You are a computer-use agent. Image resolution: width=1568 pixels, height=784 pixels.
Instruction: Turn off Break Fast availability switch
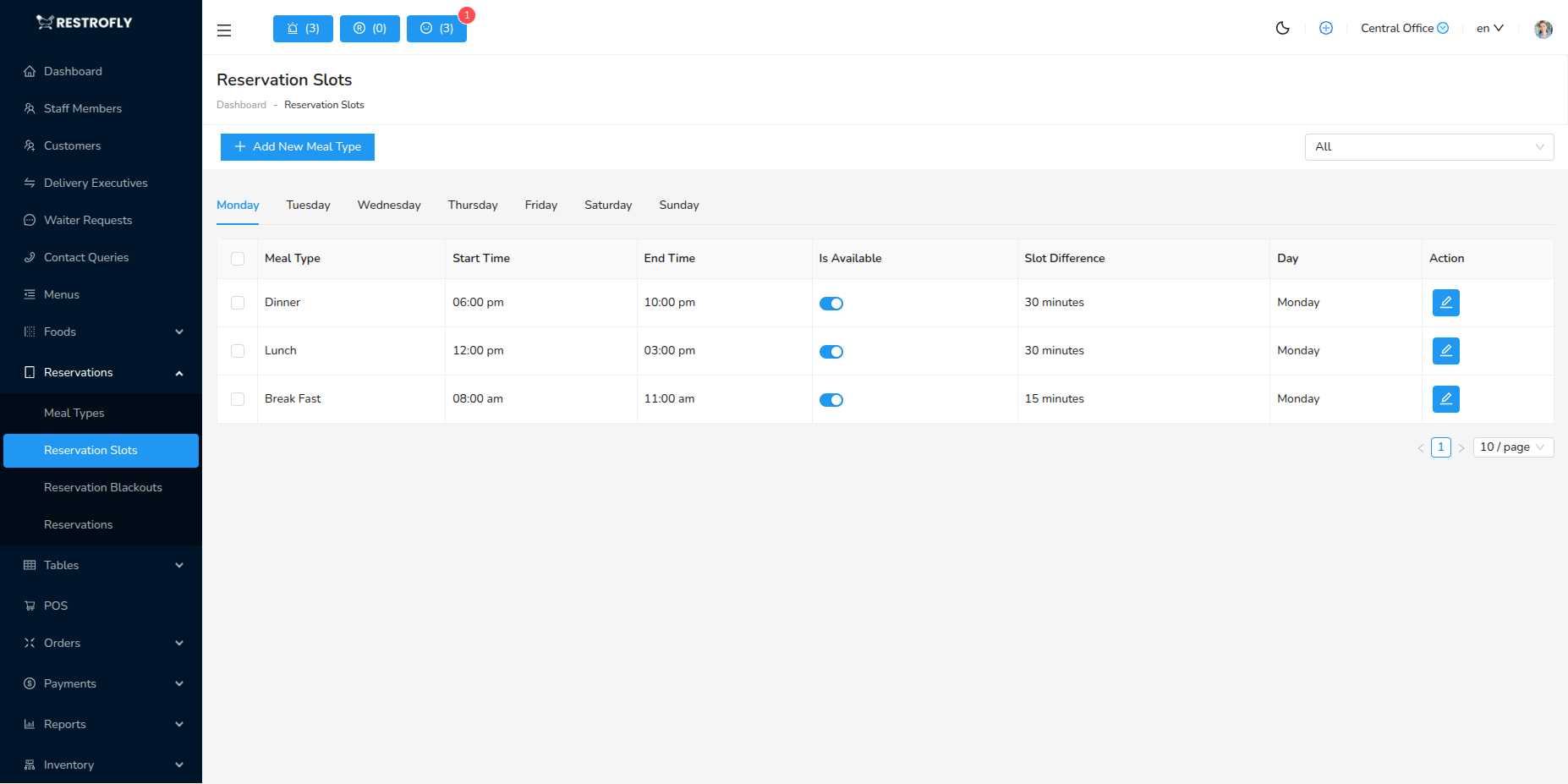(831, 399)
